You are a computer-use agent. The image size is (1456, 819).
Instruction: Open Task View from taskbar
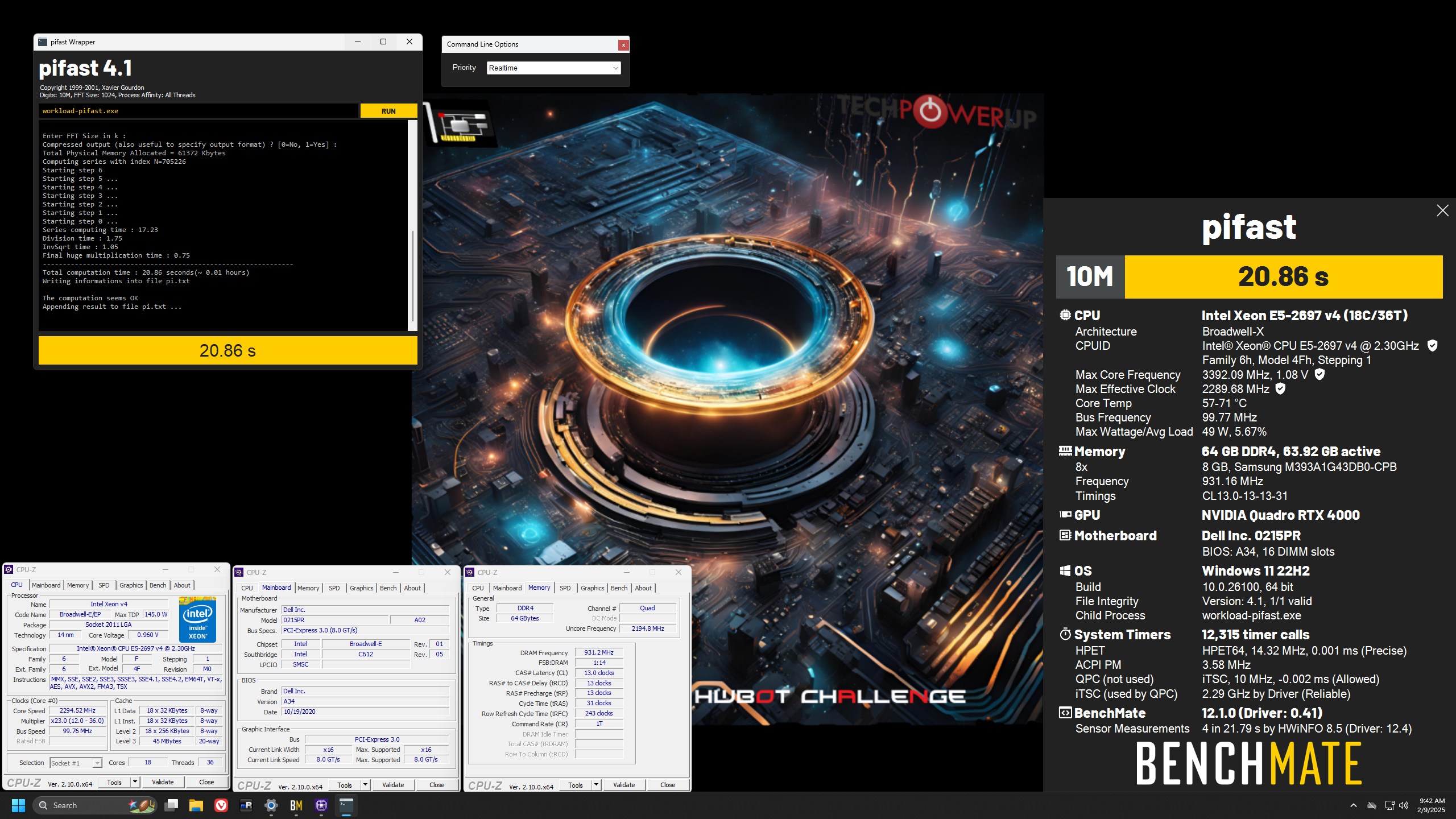pos(171,805)
